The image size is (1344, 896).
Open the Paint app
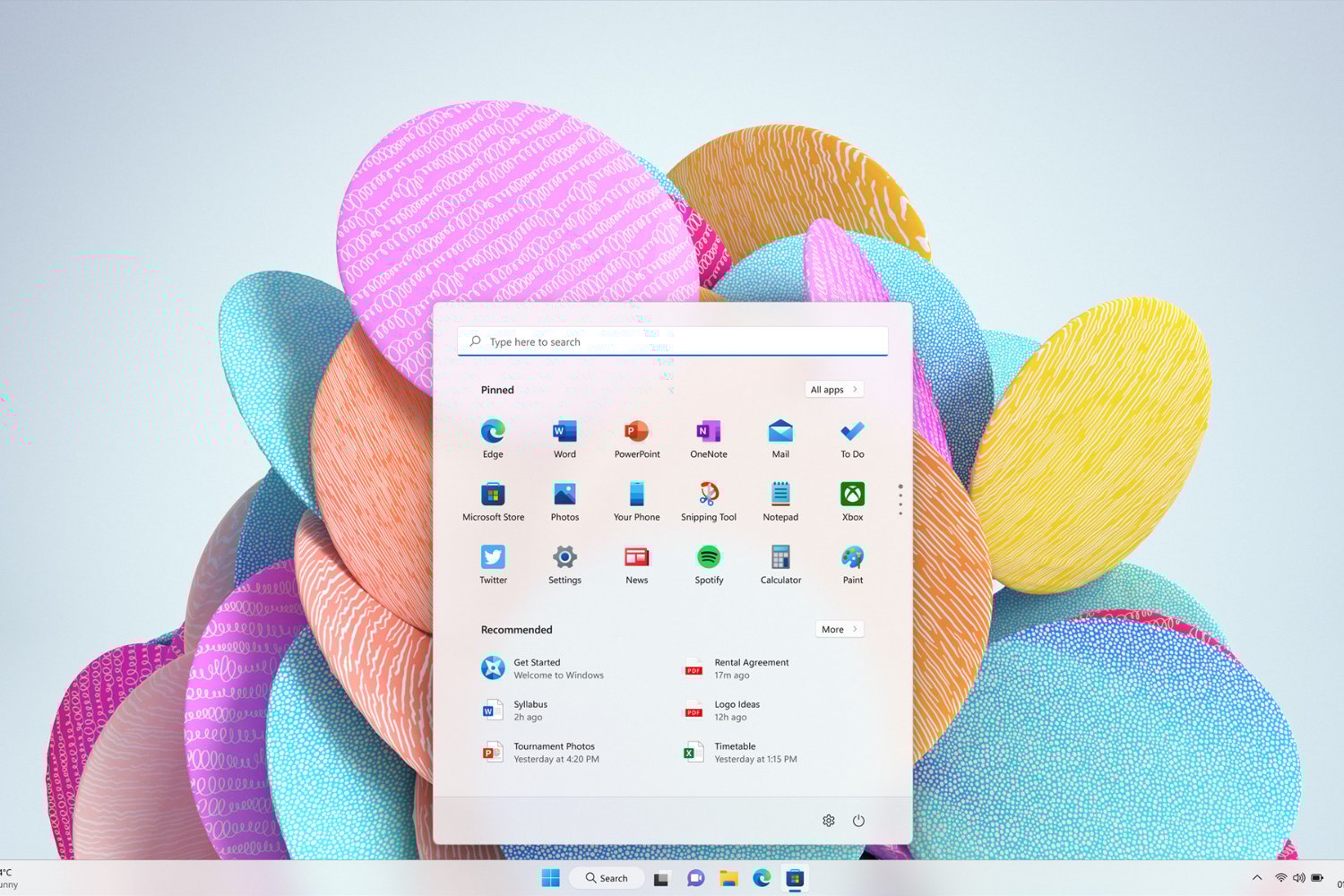(x=852, y=564)
